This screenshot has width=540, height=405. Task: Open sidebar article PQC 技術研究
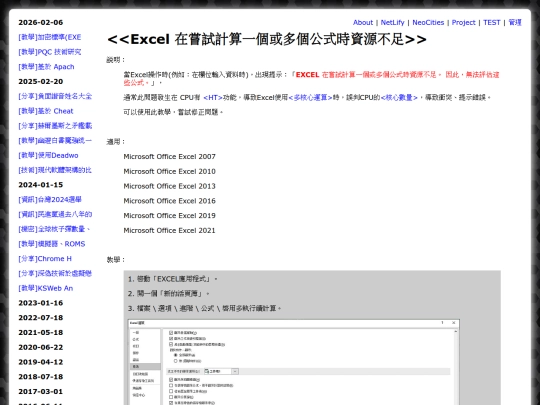(50, 52)
